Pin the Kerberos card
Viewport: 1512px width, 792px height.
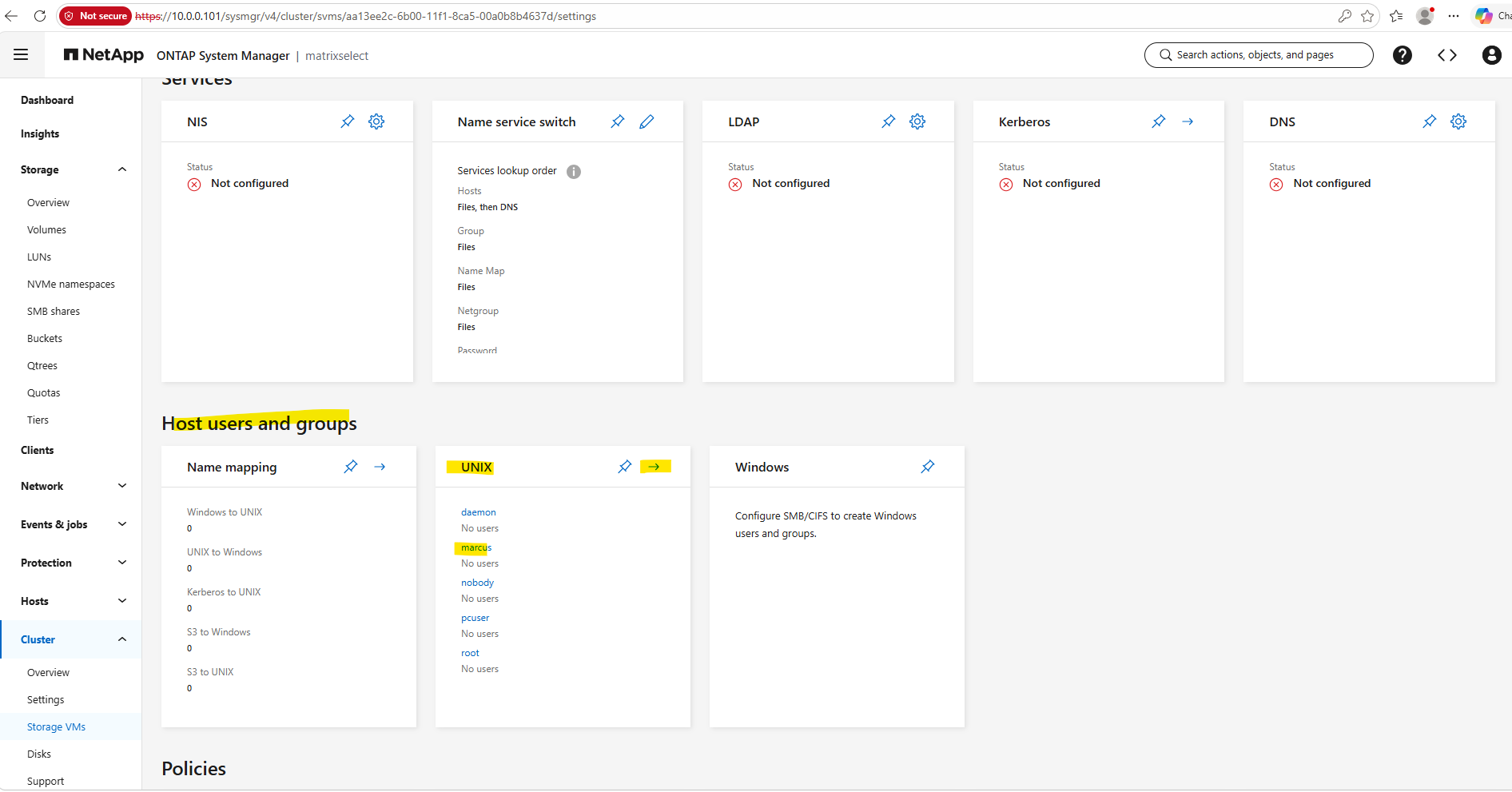coord(1159,121)
